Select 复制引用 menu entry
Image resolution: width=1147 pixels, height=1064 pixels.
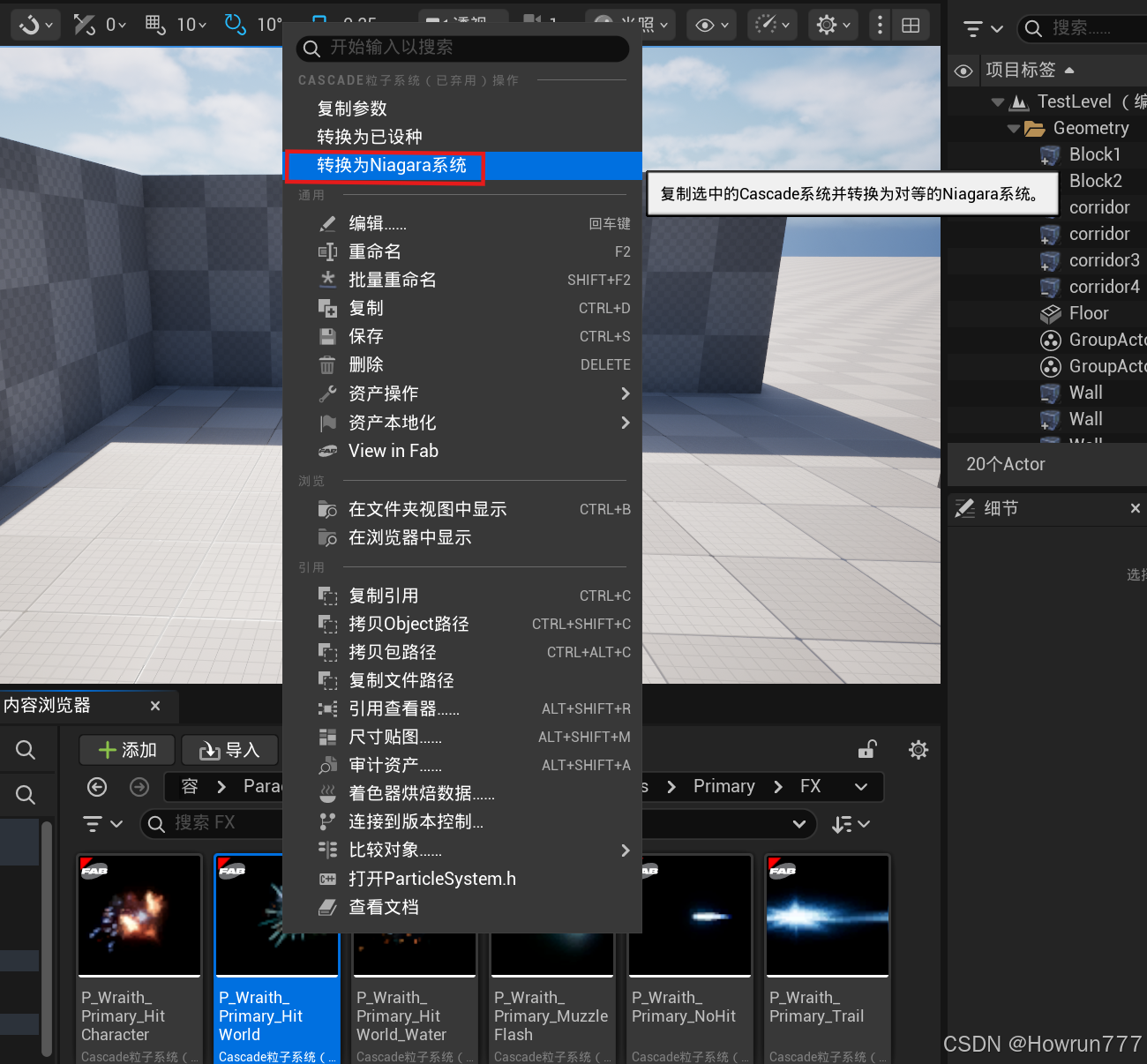pos(384,596)
